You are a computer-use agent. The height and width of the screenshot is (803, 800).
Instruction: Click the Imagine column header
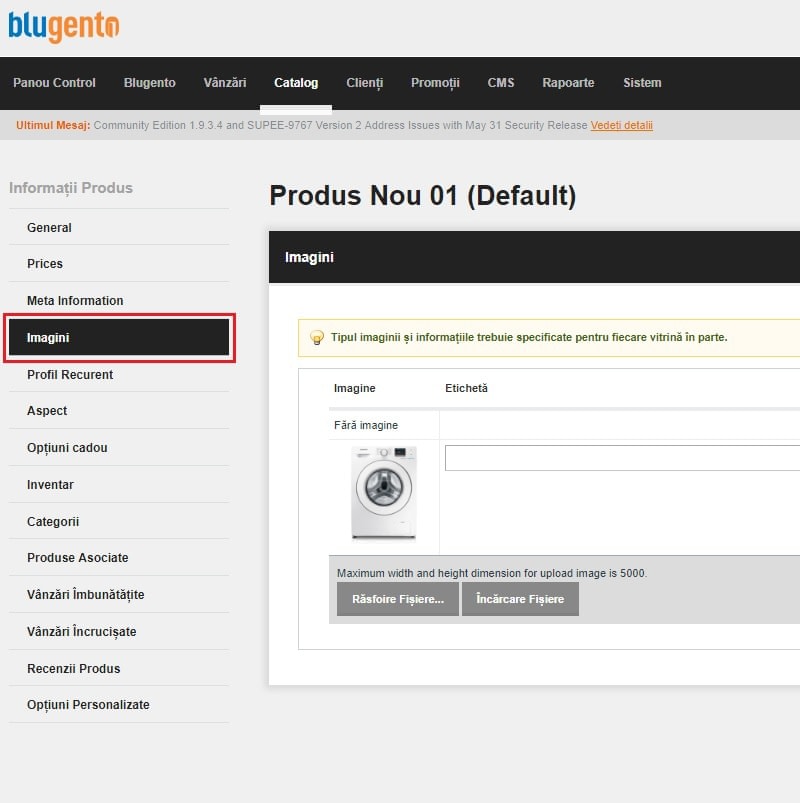click(354, 388)
